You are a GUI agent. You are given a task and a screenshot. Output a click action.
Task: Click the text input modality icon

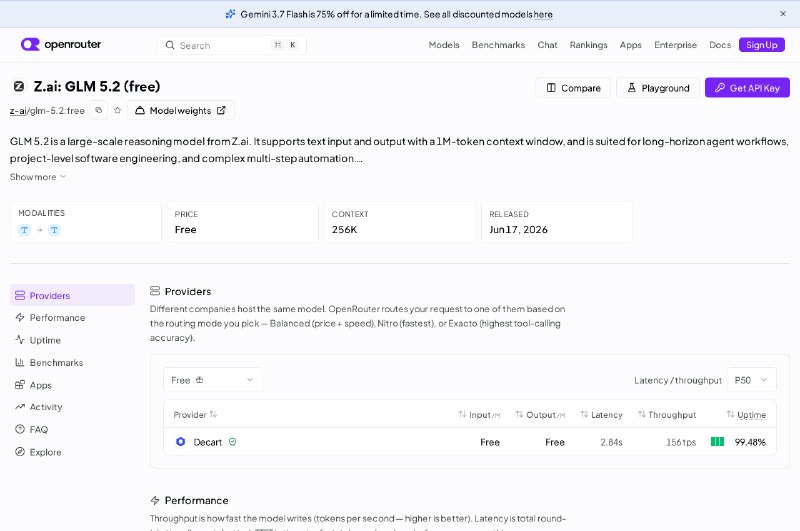coord(24,230)
